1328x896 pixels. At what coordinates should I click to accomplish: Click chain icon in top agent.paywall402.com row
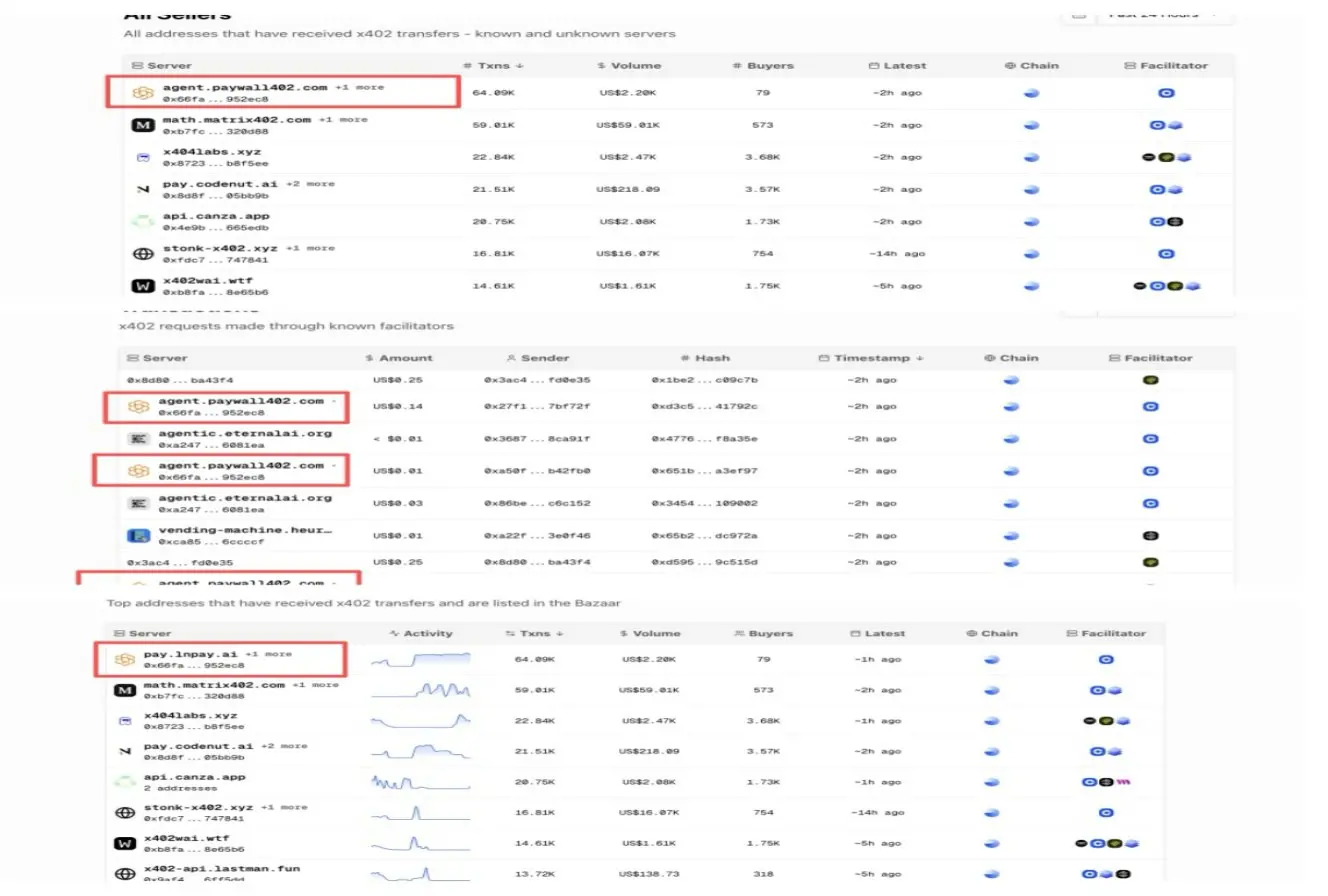[x=1031, y=94]
